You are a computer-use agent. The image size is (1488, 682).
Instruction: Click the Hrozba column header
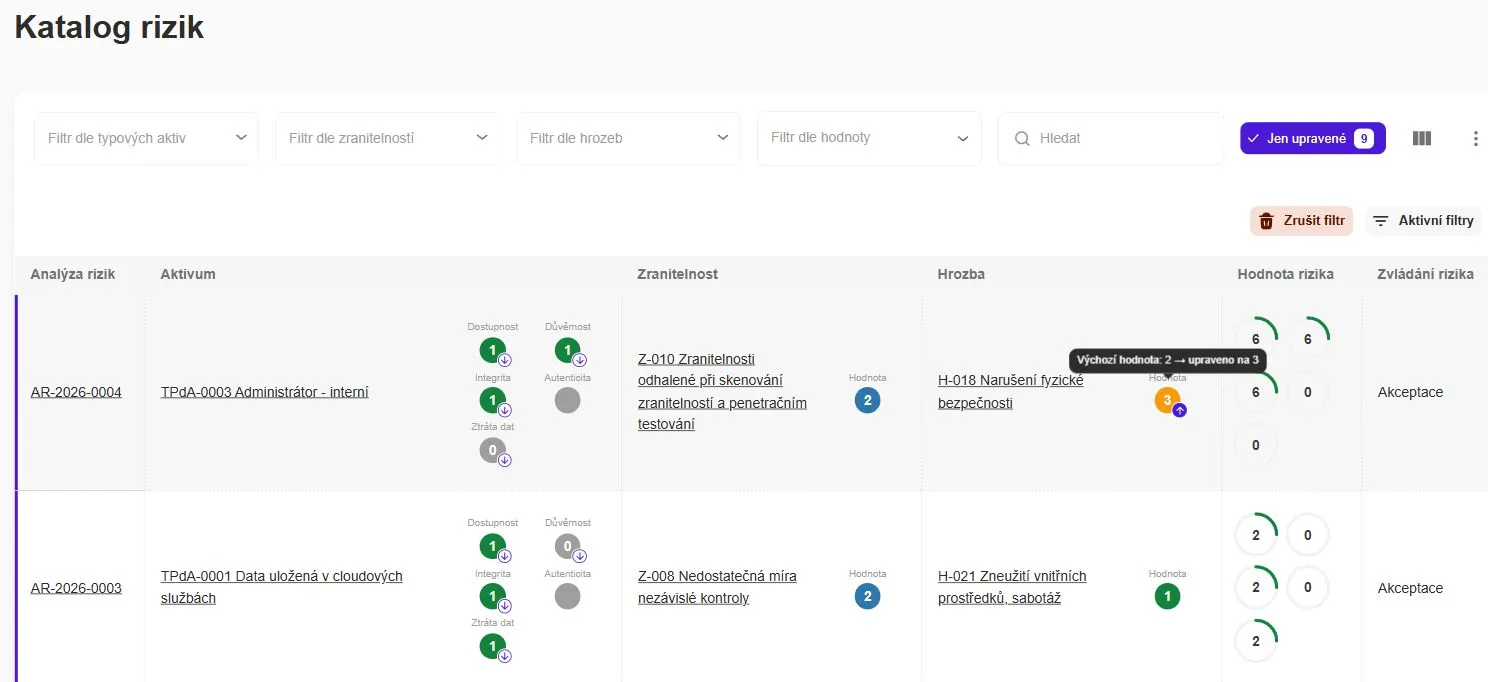click(x=961, y=274)
